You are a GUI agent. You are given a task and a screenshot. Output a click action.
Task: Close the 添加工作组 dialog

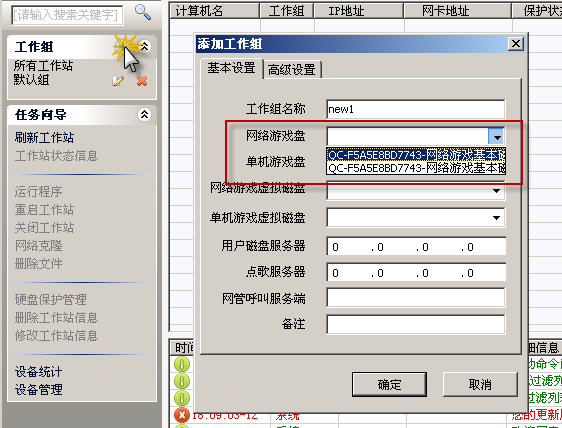[x=516, y=44]
